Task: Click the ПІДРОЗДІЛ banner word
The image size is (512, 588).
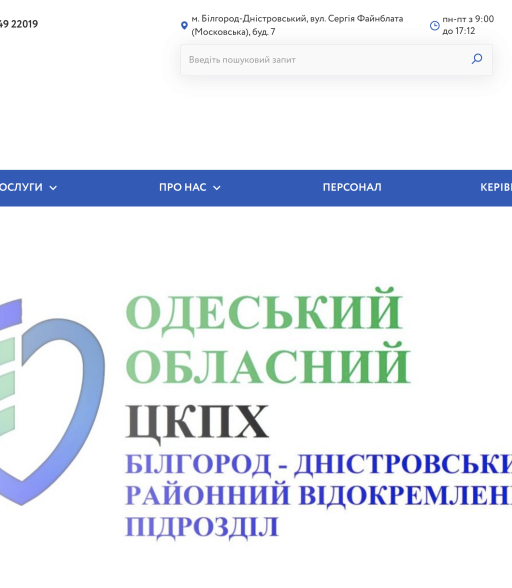Action: pos(202,527)
